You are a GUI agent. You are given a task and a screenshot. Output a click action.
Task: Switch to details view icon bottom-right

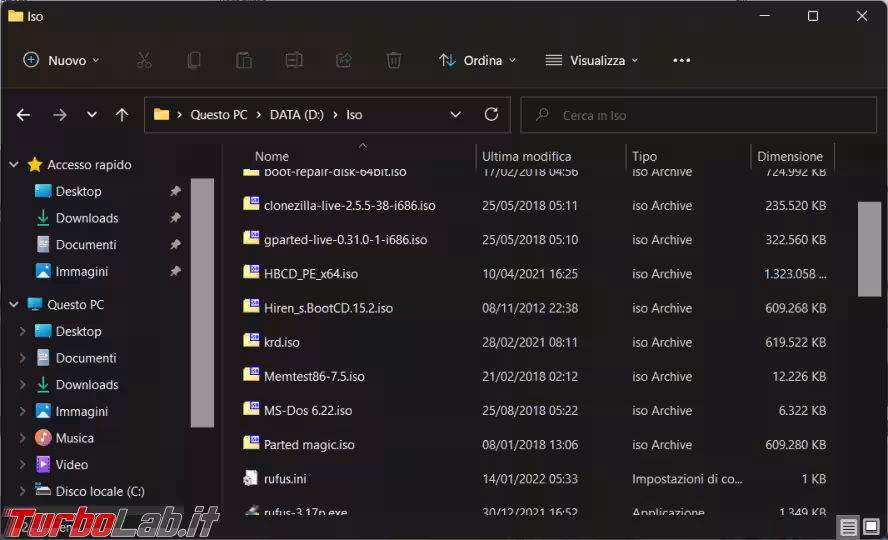click(848, 527)
